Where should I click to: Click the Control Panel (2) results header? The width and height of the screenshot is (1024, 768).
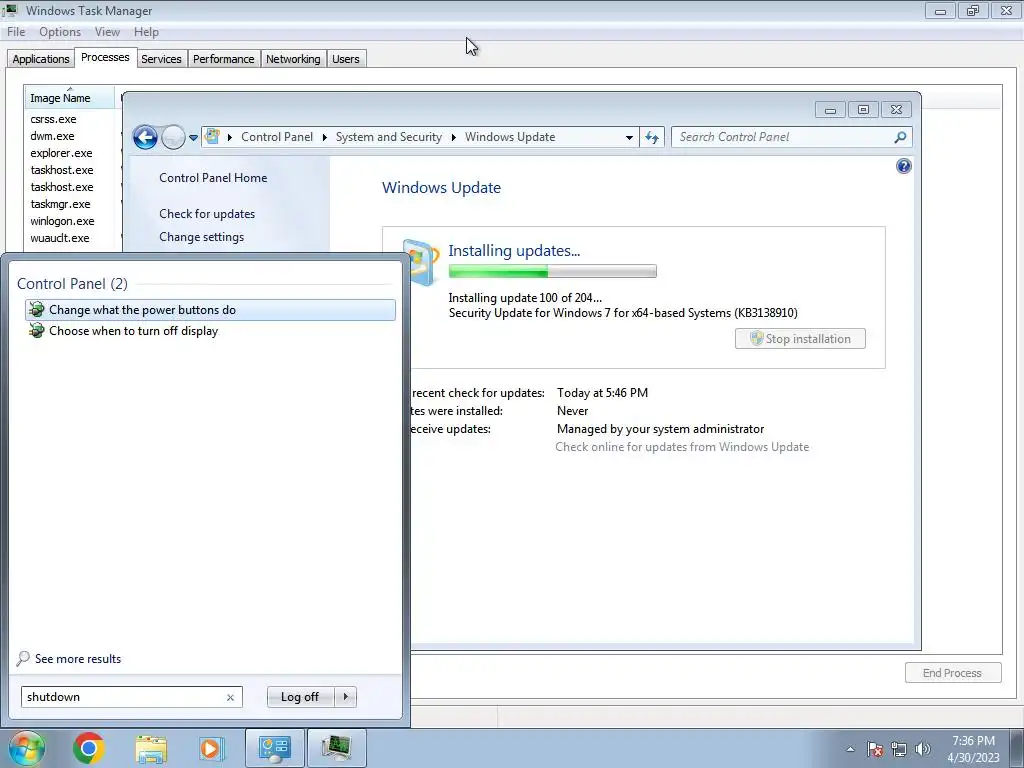(x=72, y=283)
